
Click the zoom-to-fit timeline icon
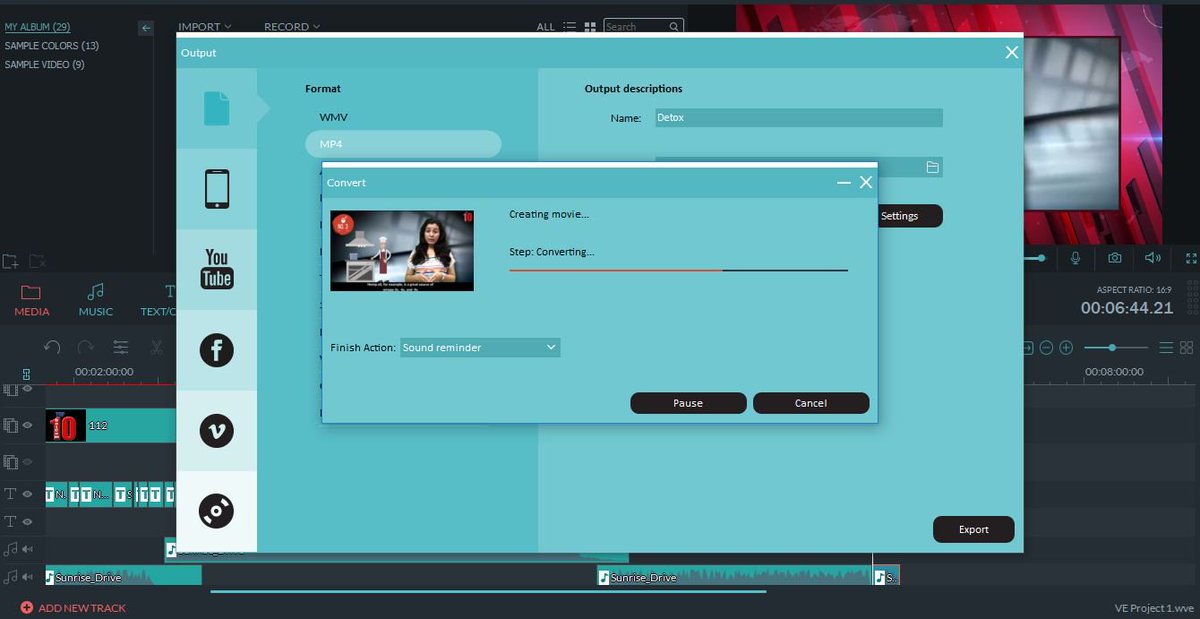click(1027, 347)
